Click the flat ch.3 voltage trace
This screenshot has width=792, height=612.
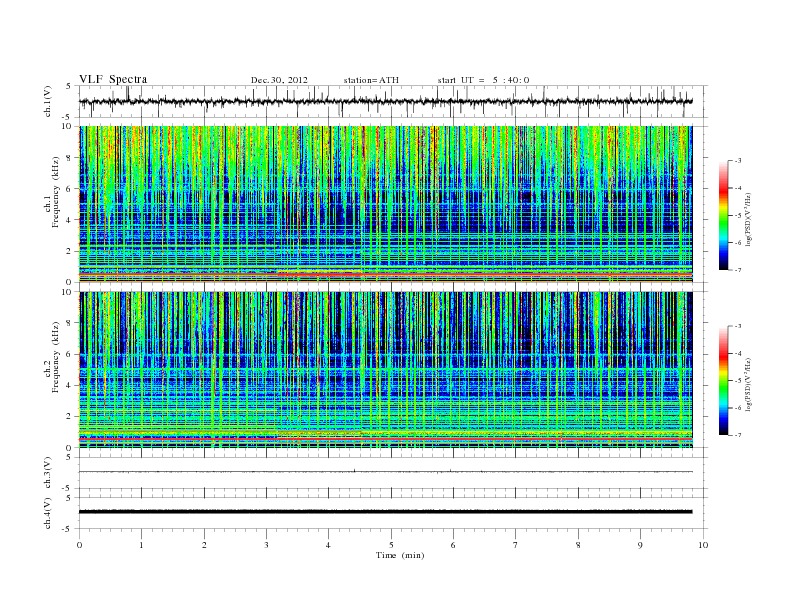[385, 472]
